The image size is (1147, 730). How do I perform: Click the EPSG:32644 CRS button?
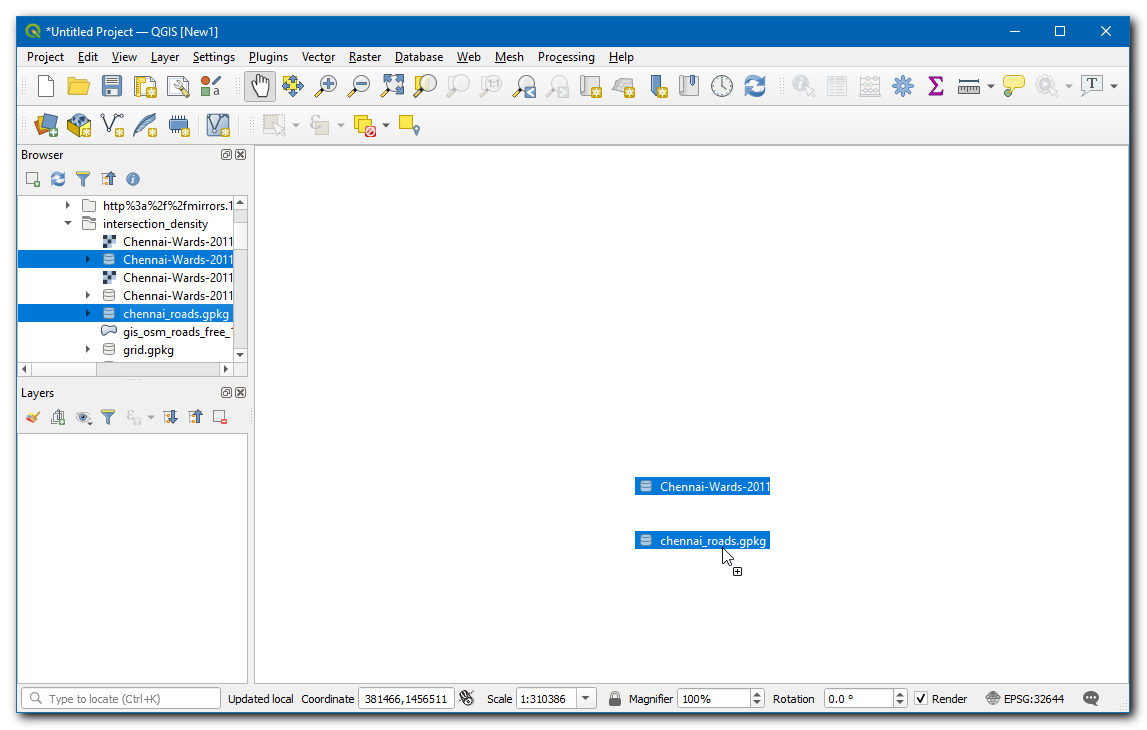(x=1024, y=699)
